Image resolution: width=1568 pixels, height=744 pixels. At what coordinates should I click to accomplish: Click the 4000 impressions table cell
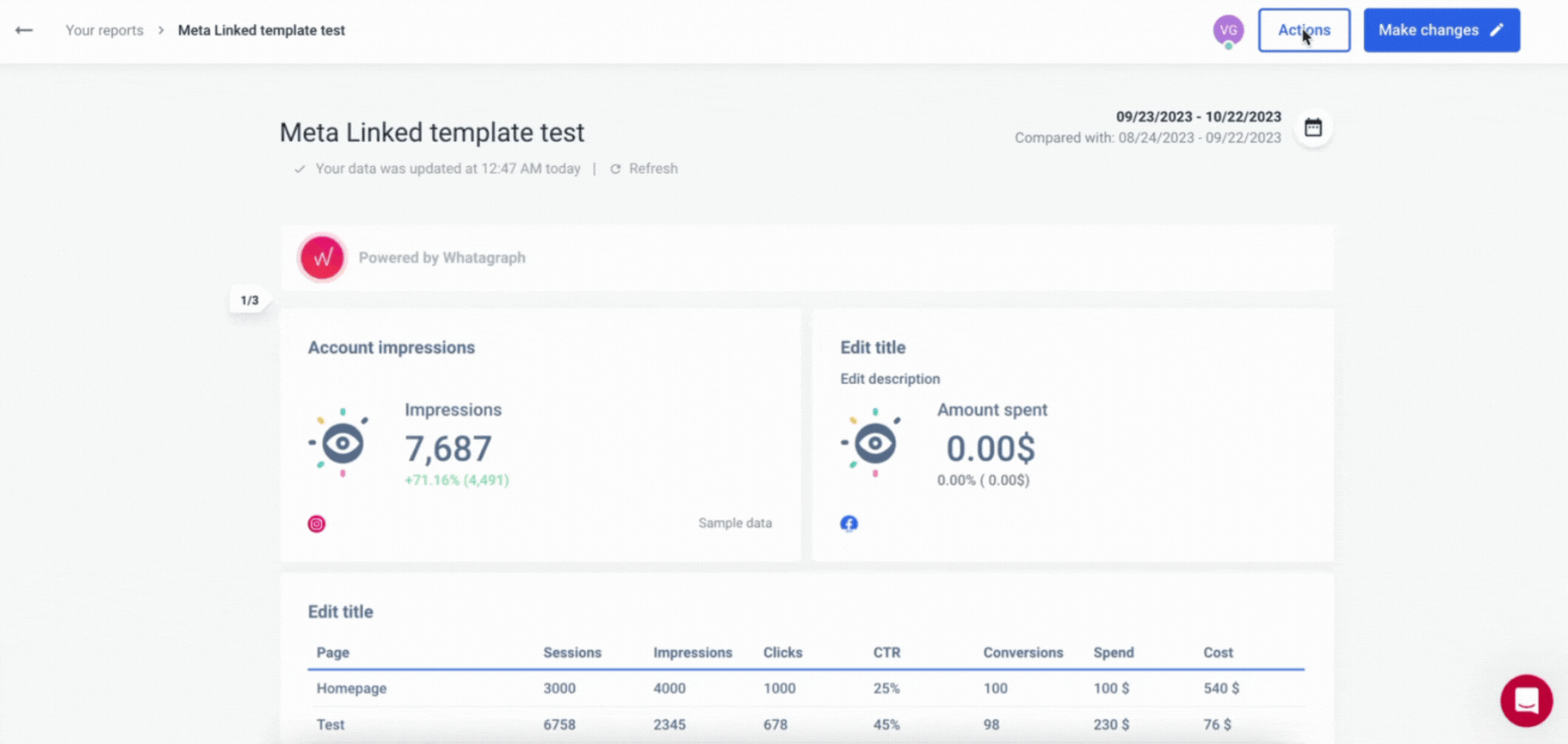click(x=670, y=689)
